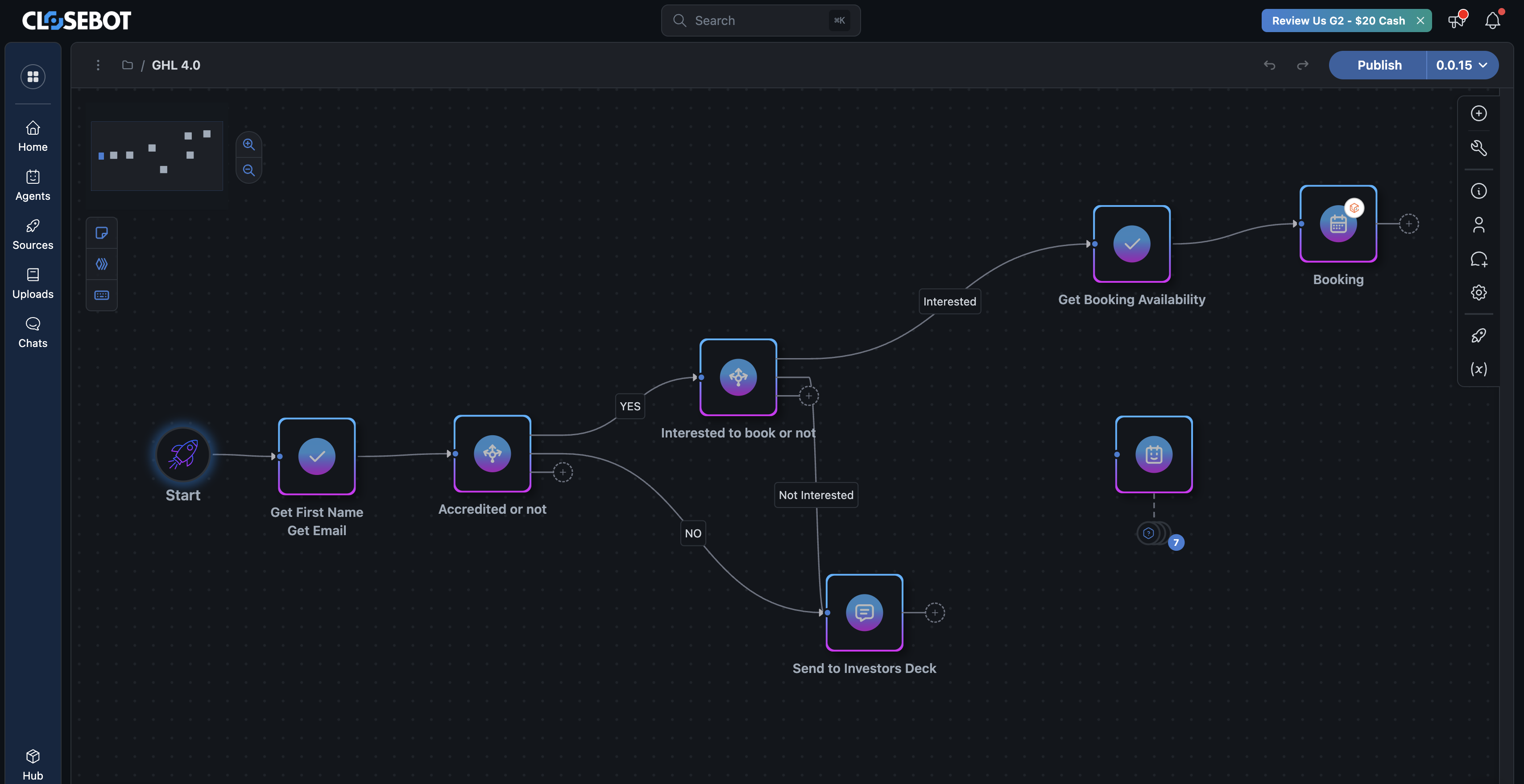Open the apps grid icon in sidebar
Viewport: 1524px width, 784px height.
coord(33,77)
